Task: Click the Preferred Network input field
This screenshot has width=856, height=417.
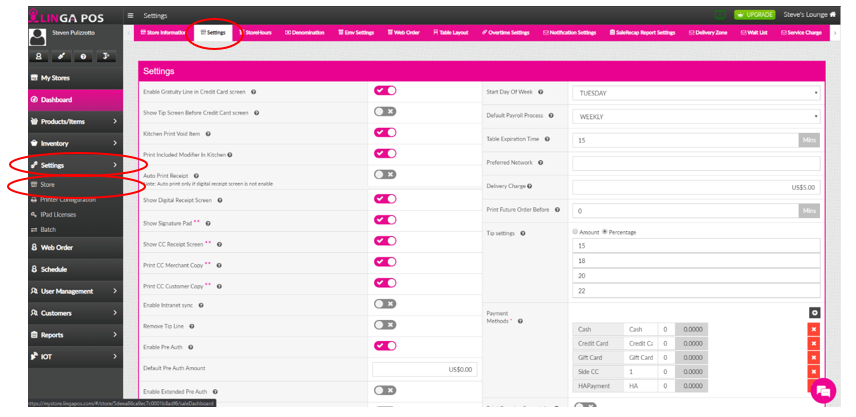Action: (696, 163)
